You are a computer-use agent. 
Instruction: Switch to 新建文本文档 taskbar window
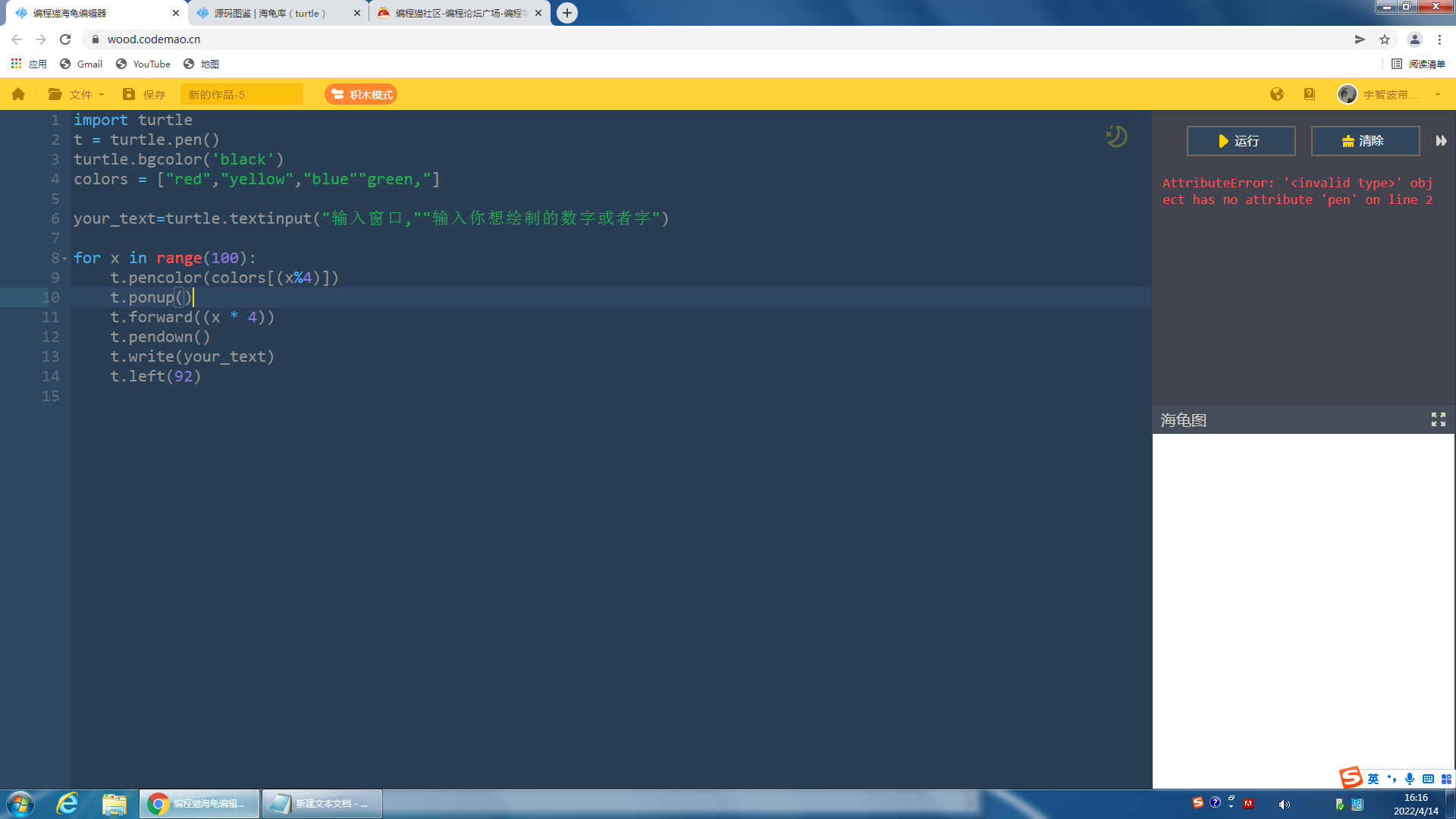pos(322,804)
